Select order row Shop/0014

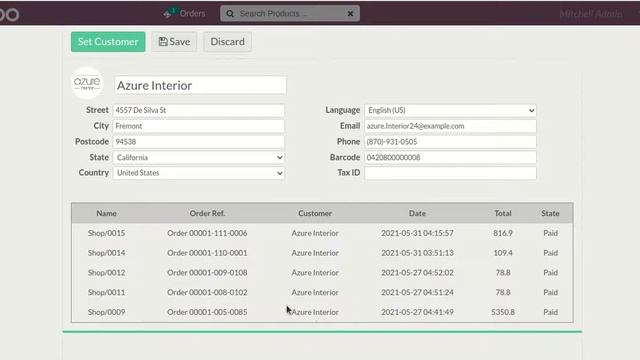coord(322,253)
